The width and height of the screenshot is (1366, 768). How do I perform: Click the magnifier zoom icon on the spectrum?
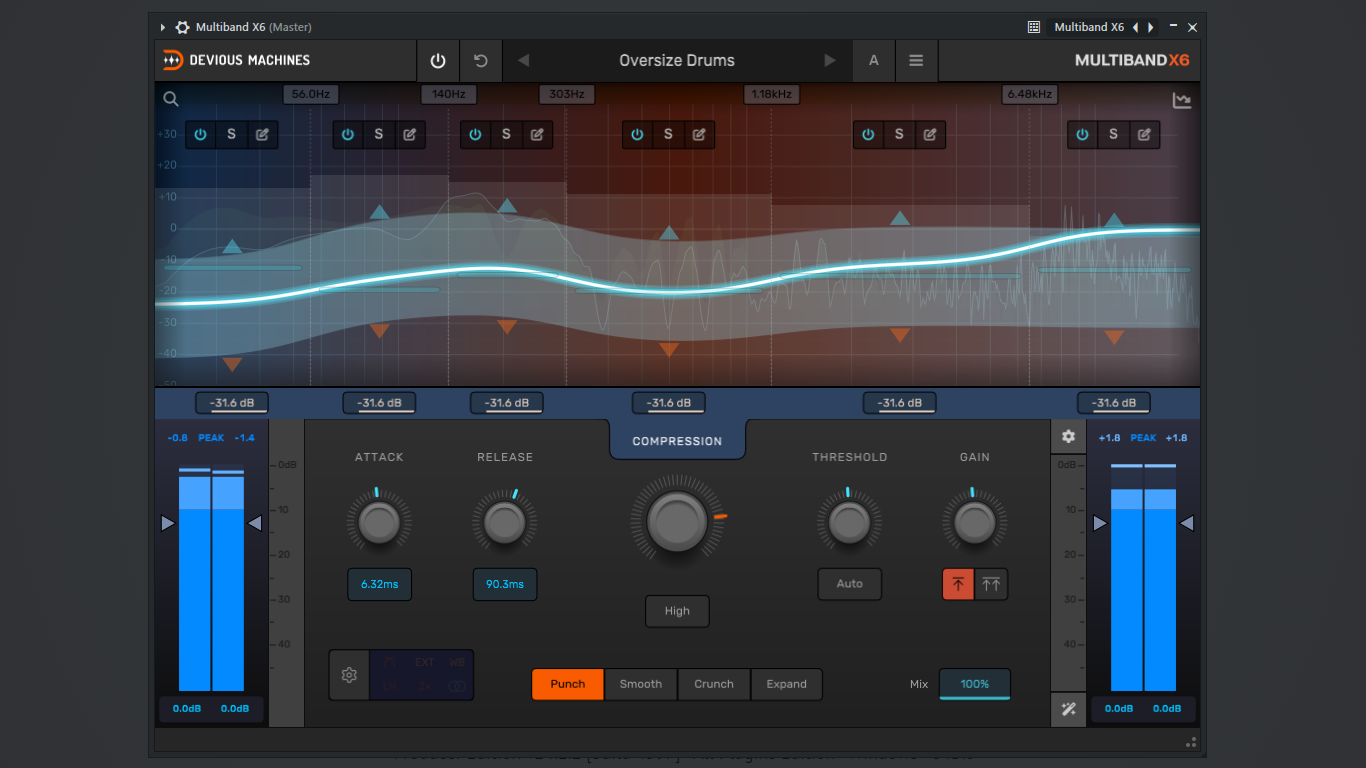pos(171,99)
